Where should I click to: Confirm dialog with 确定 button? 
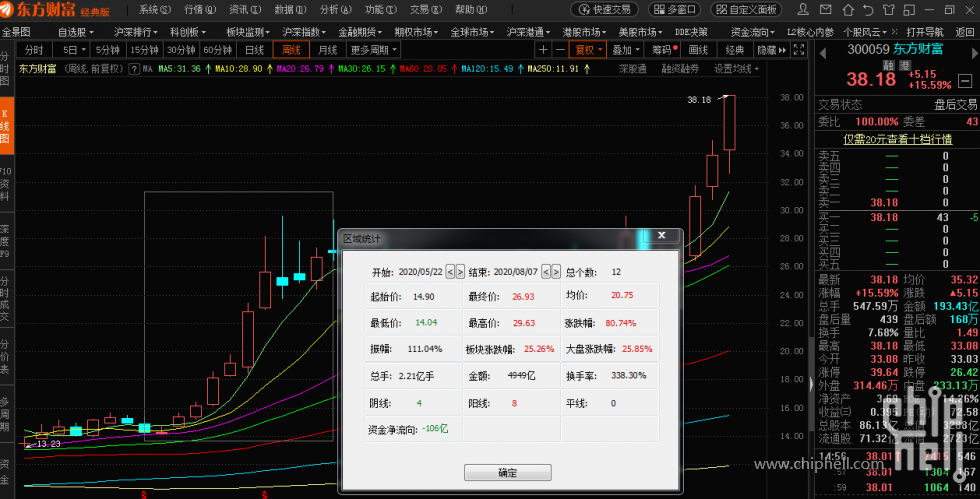click(x=508, y=473)
